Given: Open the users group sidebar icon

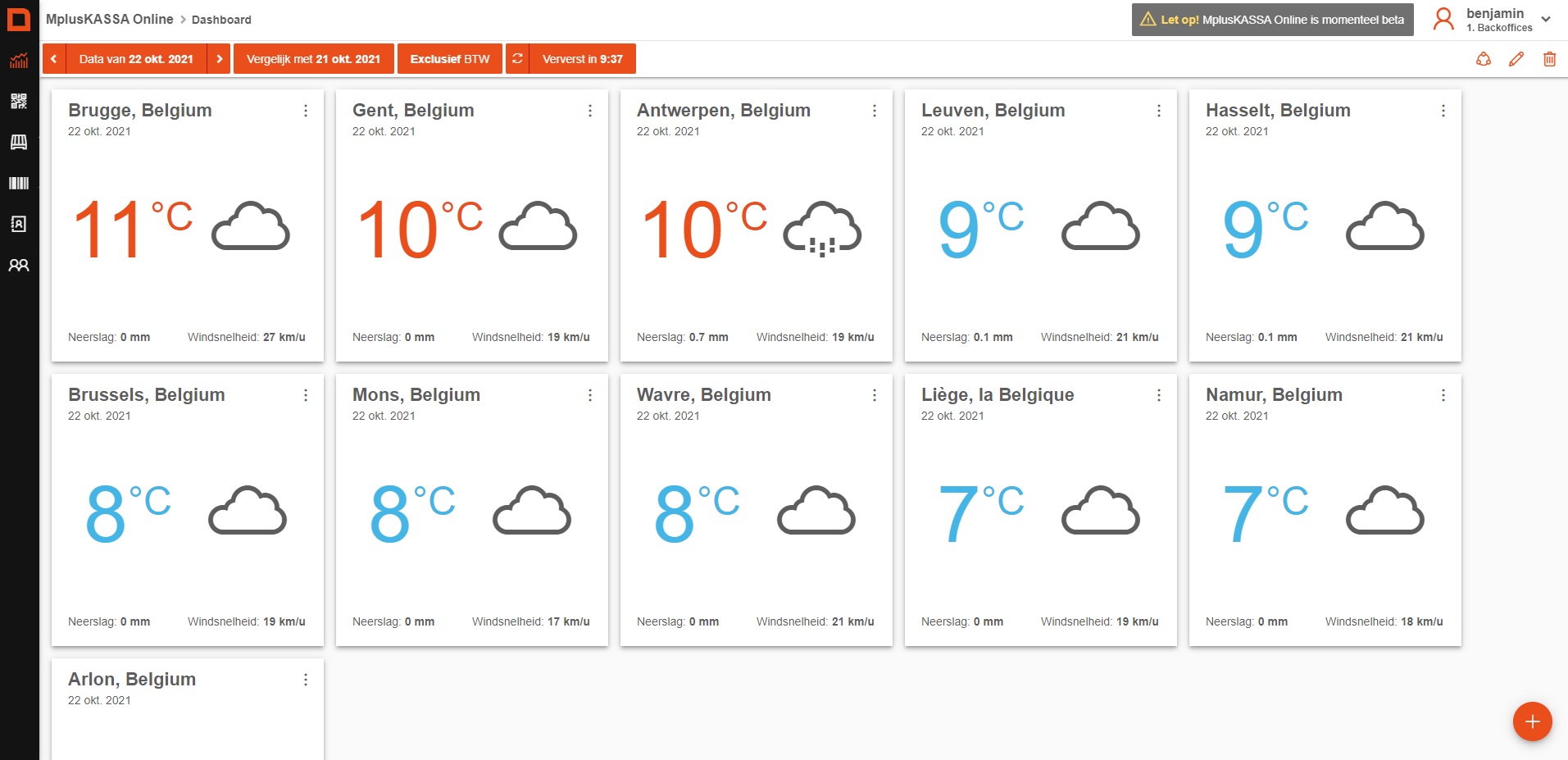Looking at the screenshot, I should tap(19, 265).
